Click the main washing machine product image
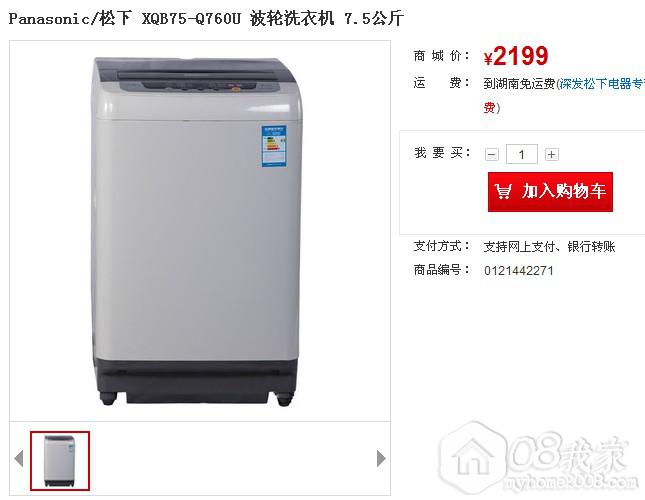 pyautogui.click(x=196, y=232)
